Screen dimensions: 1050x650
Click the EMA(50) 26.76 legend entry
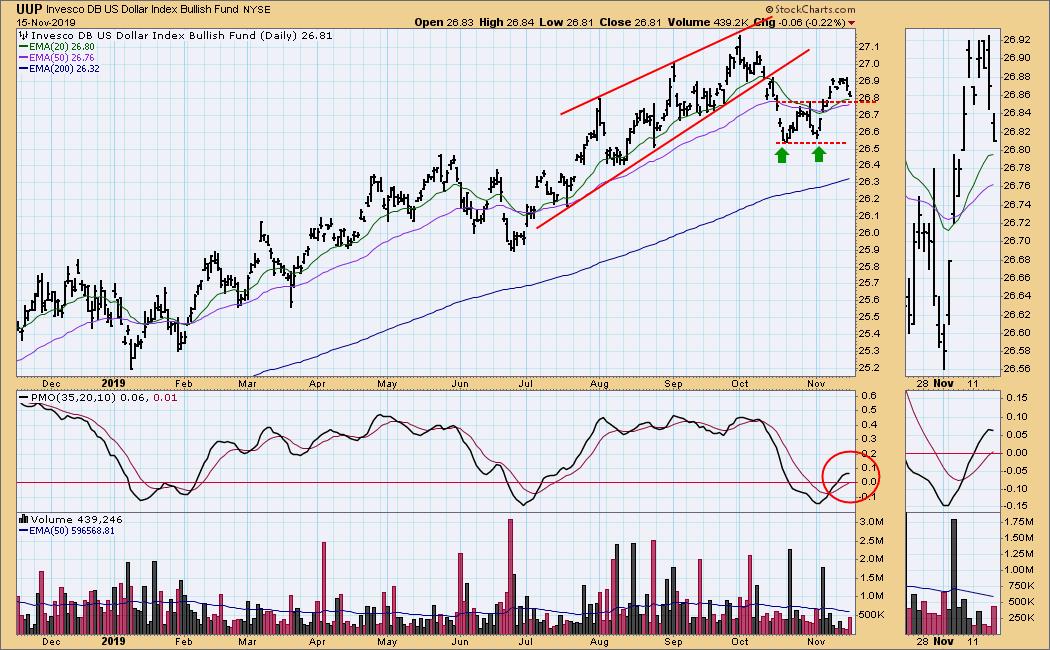pos(62,58)
